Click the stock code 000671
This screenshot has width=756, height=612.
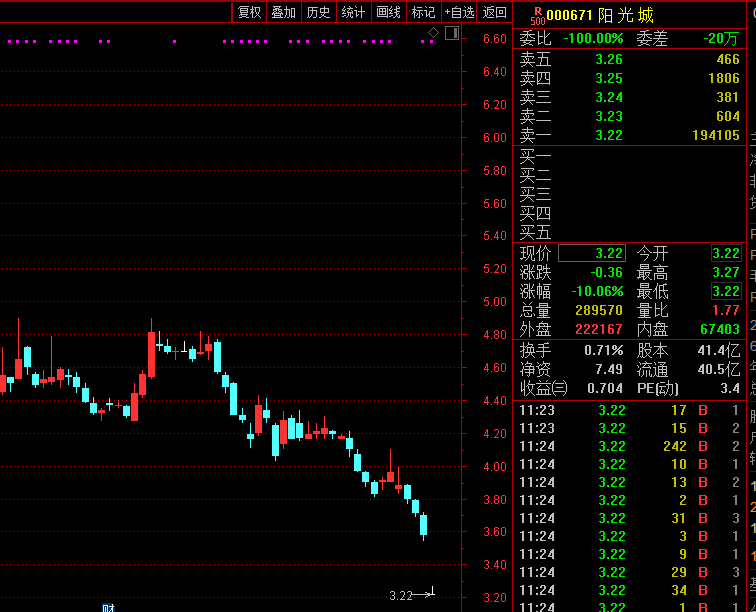coord(569,15)
